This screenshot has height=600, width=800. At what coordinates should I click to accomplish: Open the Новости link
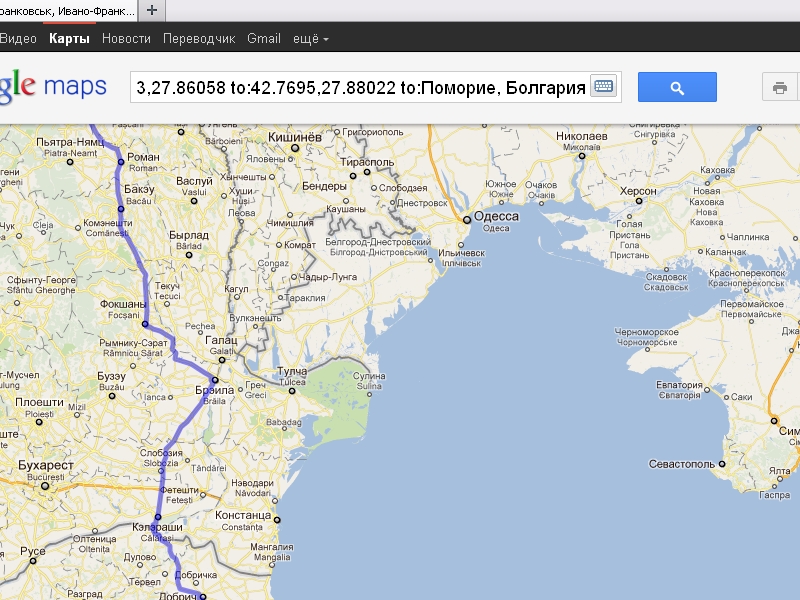[126, 39]
